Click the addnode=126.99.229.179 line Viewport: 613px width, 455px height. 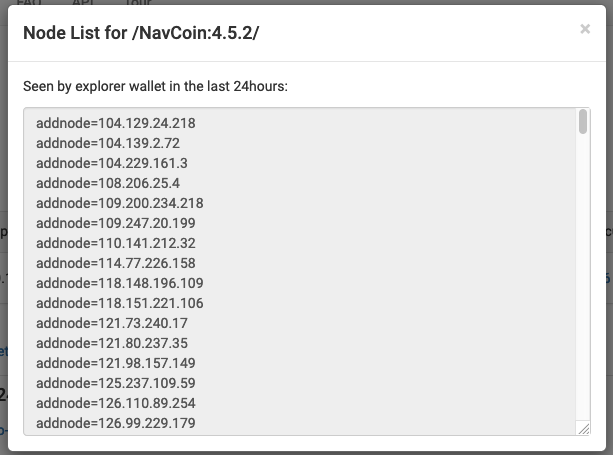coord(116,423)
